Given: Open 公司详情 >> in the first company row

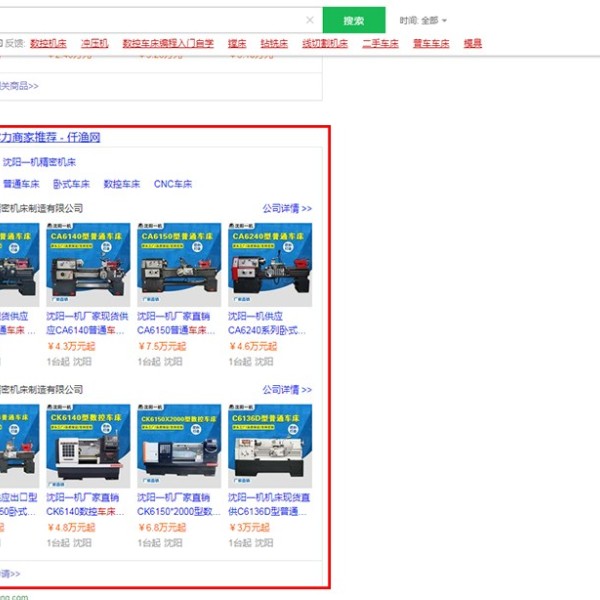Looking at the screenshot, I should (287, 209).
